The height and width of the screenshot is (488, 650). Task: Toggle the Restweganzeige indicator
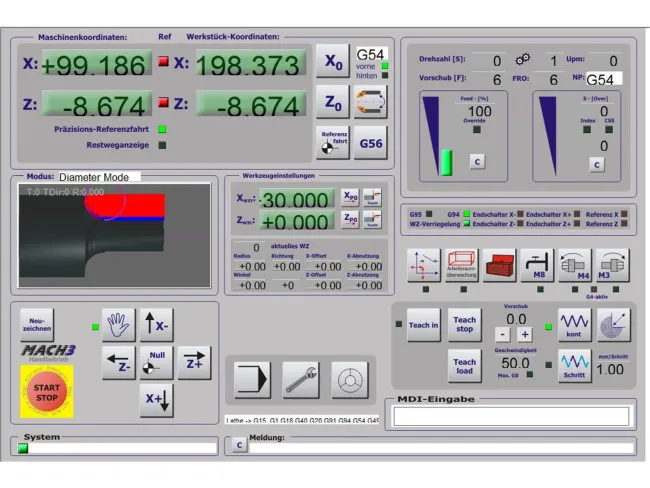pos(163,144)
